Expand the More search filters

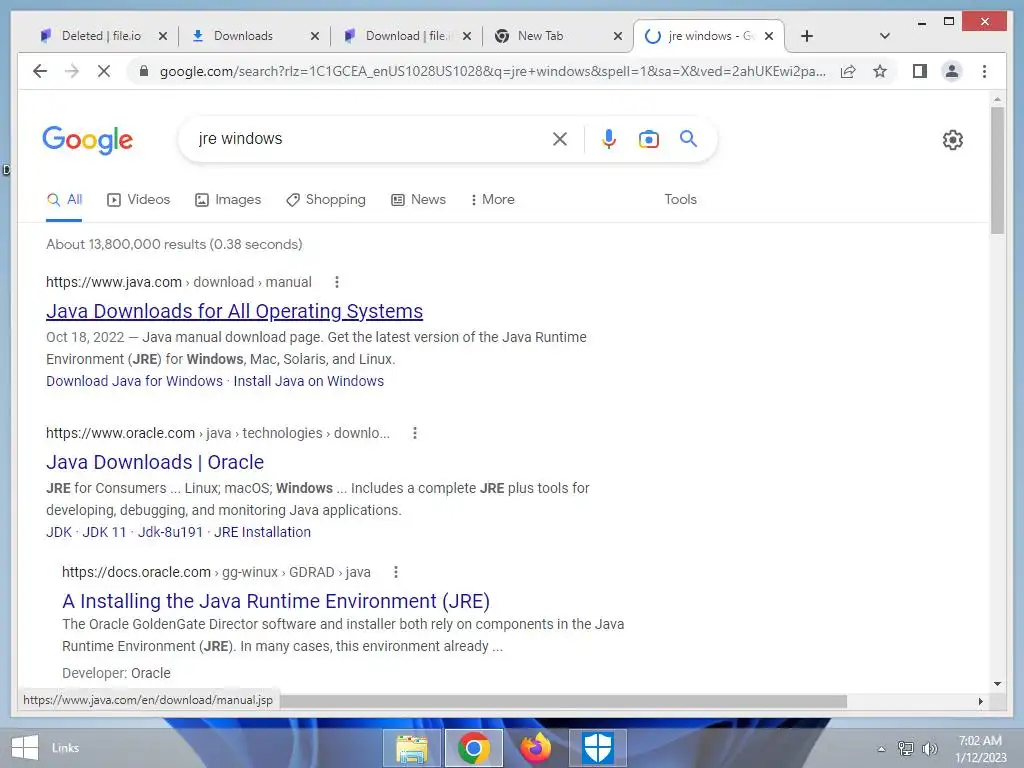pos(492,200)
